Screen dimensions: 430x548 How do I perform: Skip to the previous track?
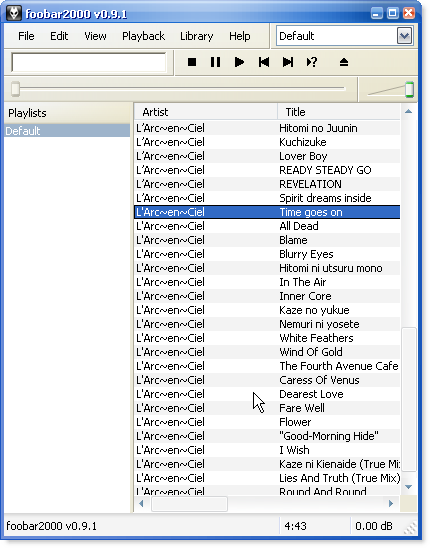[x=264, y=62]
